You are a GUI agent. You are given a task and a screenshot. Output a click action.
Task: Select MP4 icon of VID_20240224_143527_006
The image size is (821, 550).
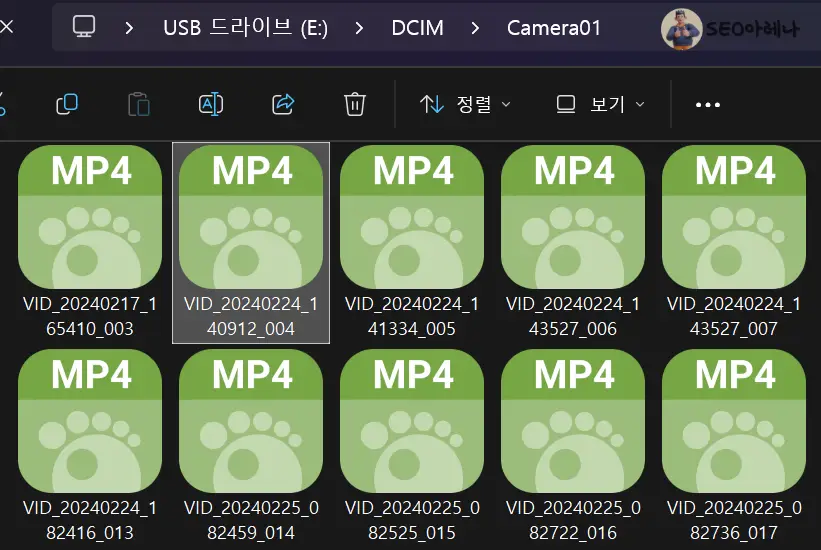pos(573,217)
